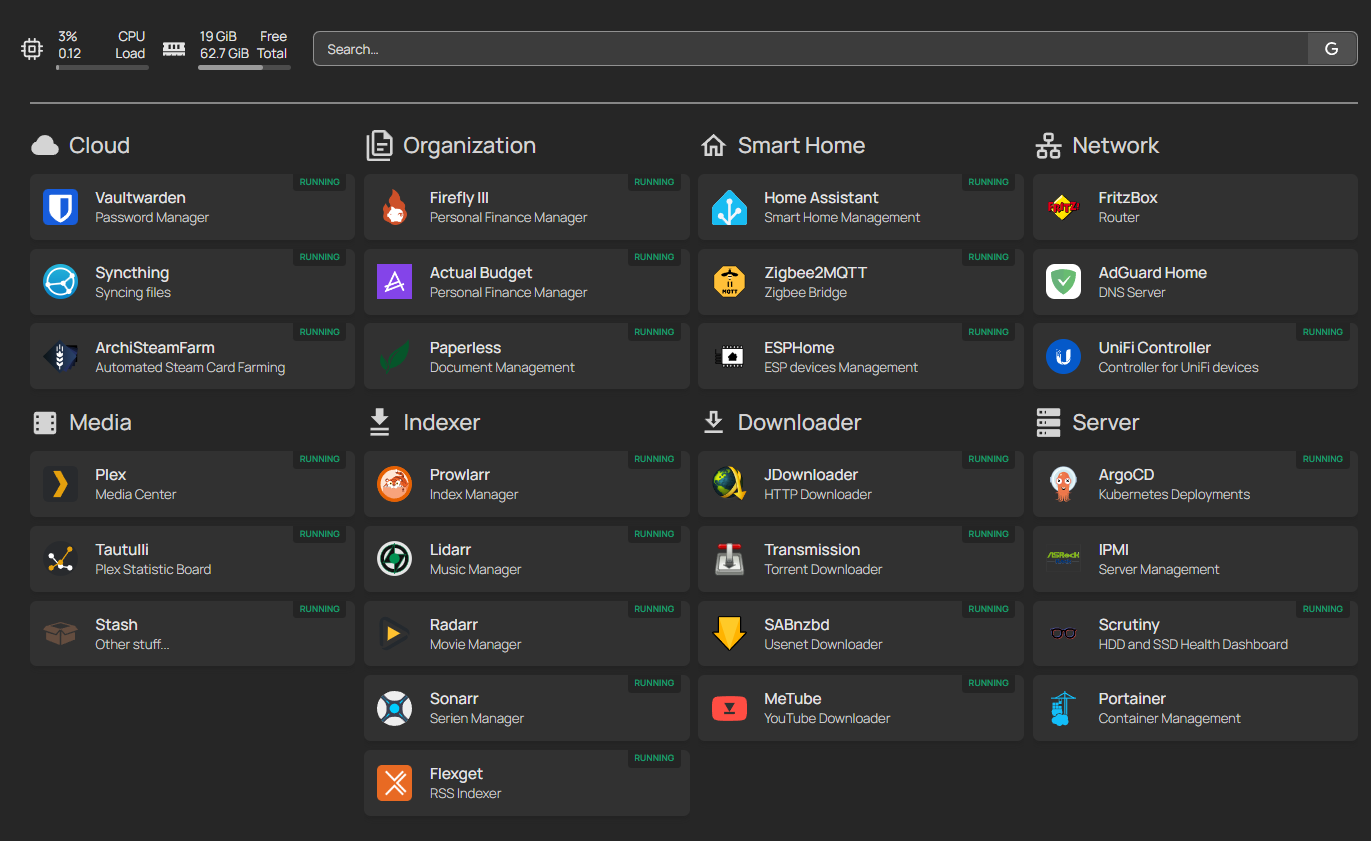Open the Home Assistant icon

[x=729, y=207]
